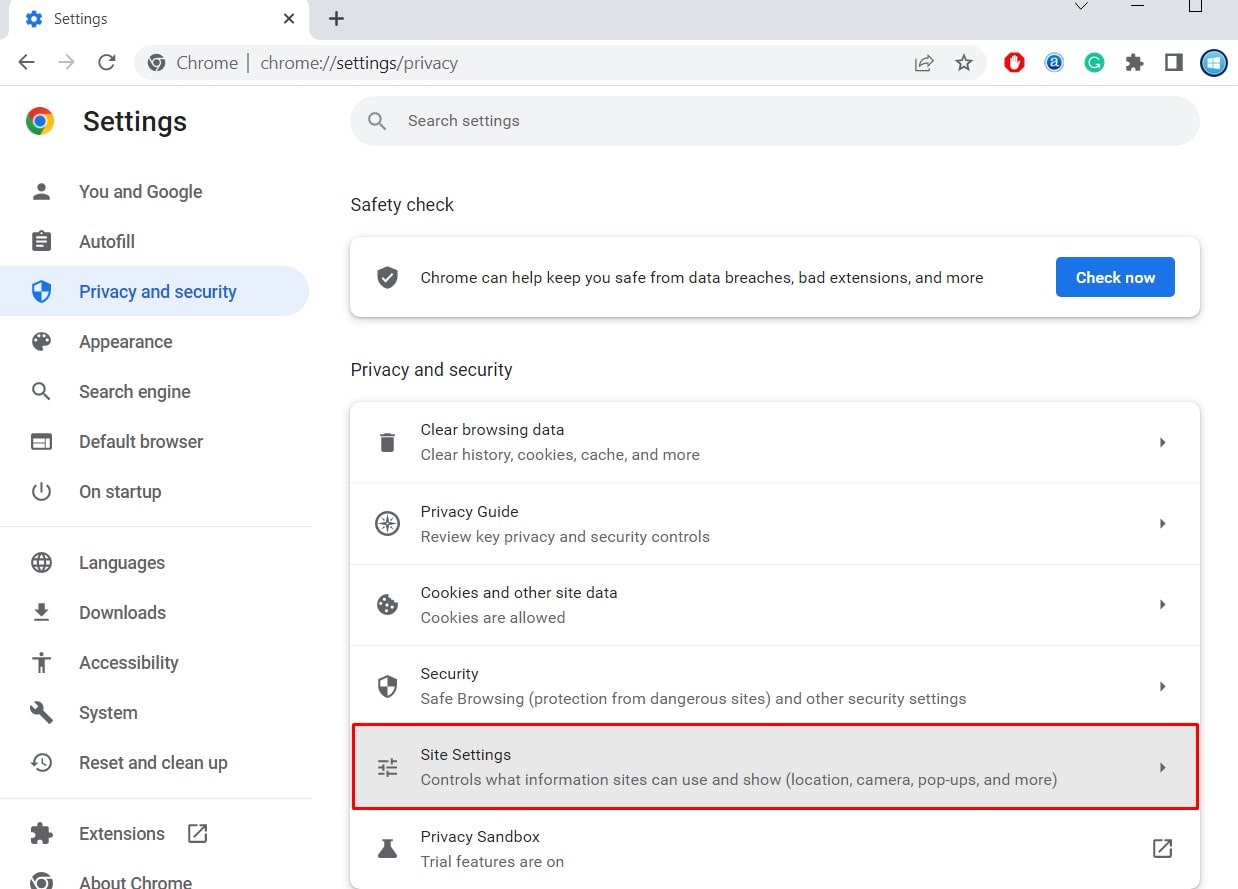
Task: Expand Cookies and other site data arrow
Action: tap(1162, 604)
